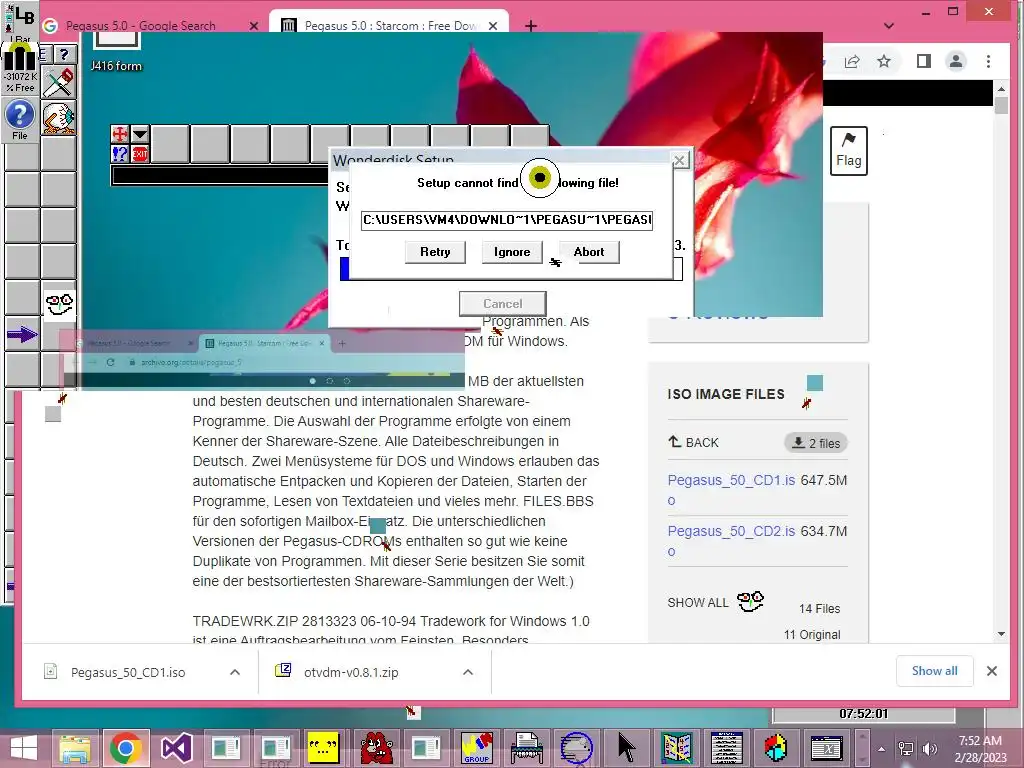Click the black cursor arrow taskbar icon
Viewport: 1024px width, 768px height.
(626, 748)
